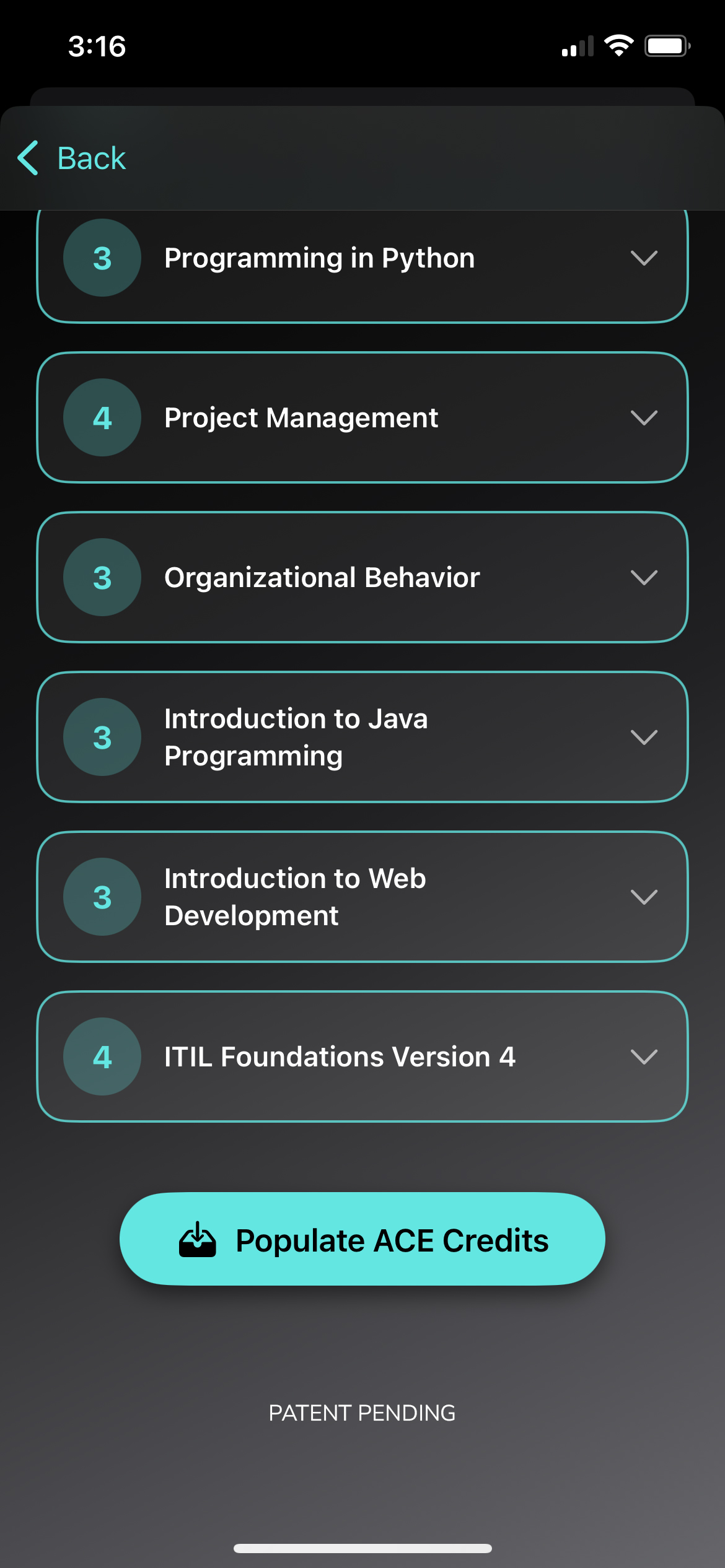Expand the Project Management chevron
This screenshot has width=725, height=1568.
644,417
